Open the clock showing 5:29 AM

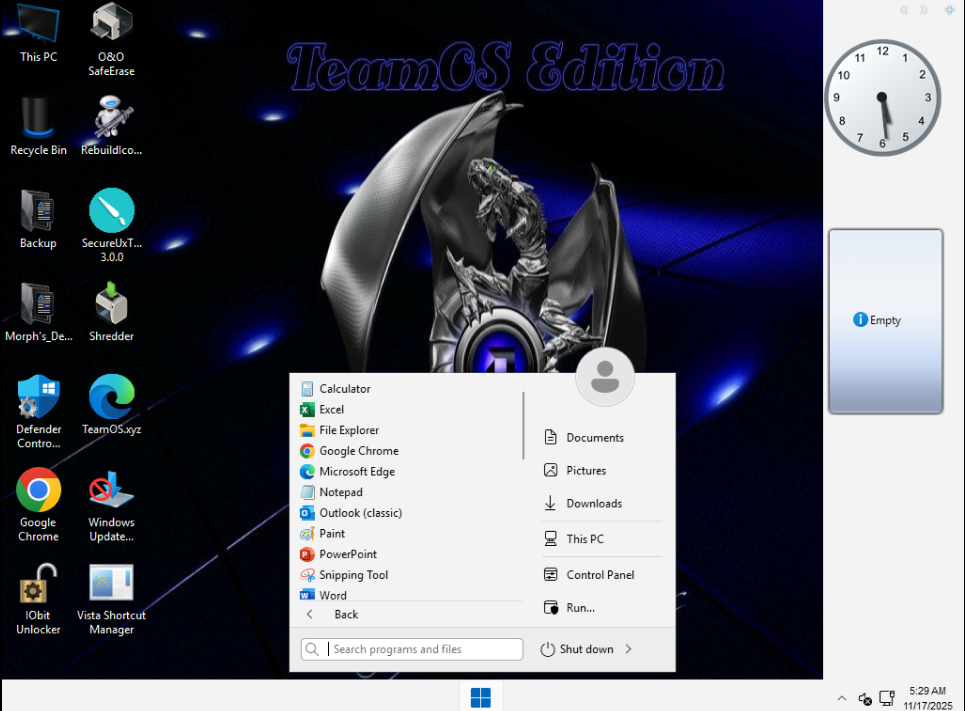(x=927, y=698)
